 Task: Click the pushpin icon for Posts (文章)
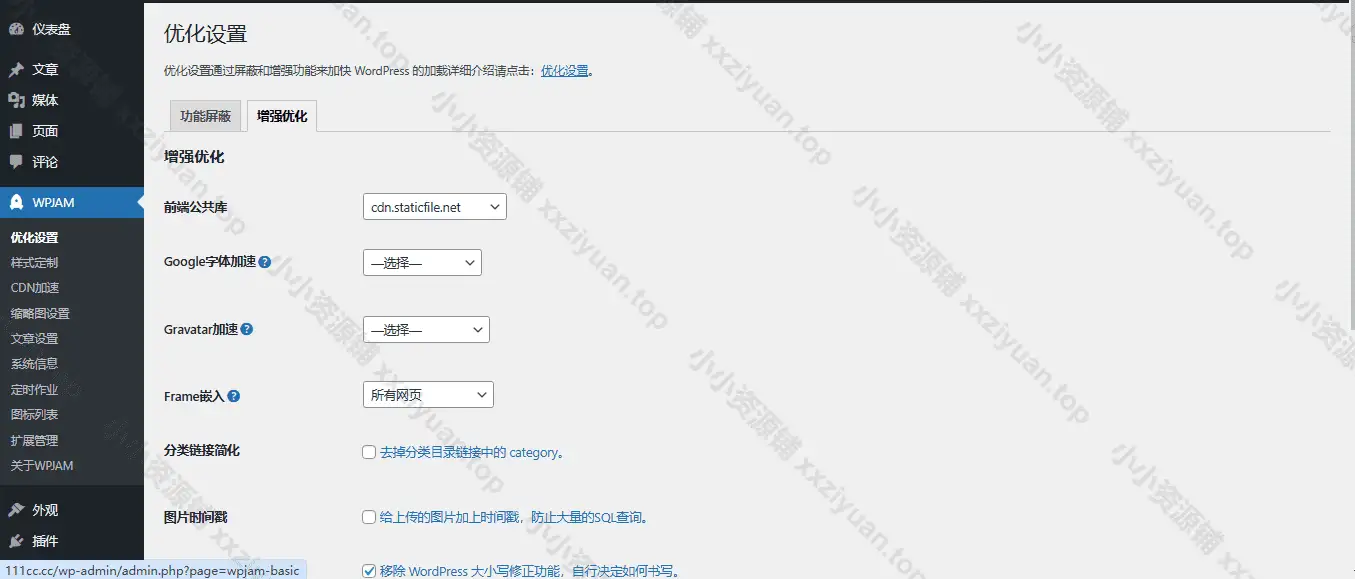click(x=16, y=70)
